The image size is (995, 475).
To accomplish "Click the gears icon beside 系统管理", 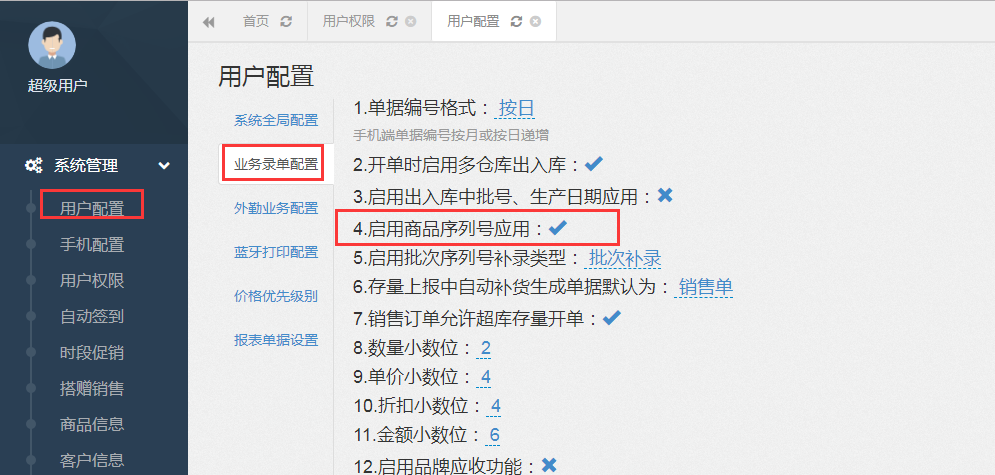I will pyautogui.click(x=34, y=166).
